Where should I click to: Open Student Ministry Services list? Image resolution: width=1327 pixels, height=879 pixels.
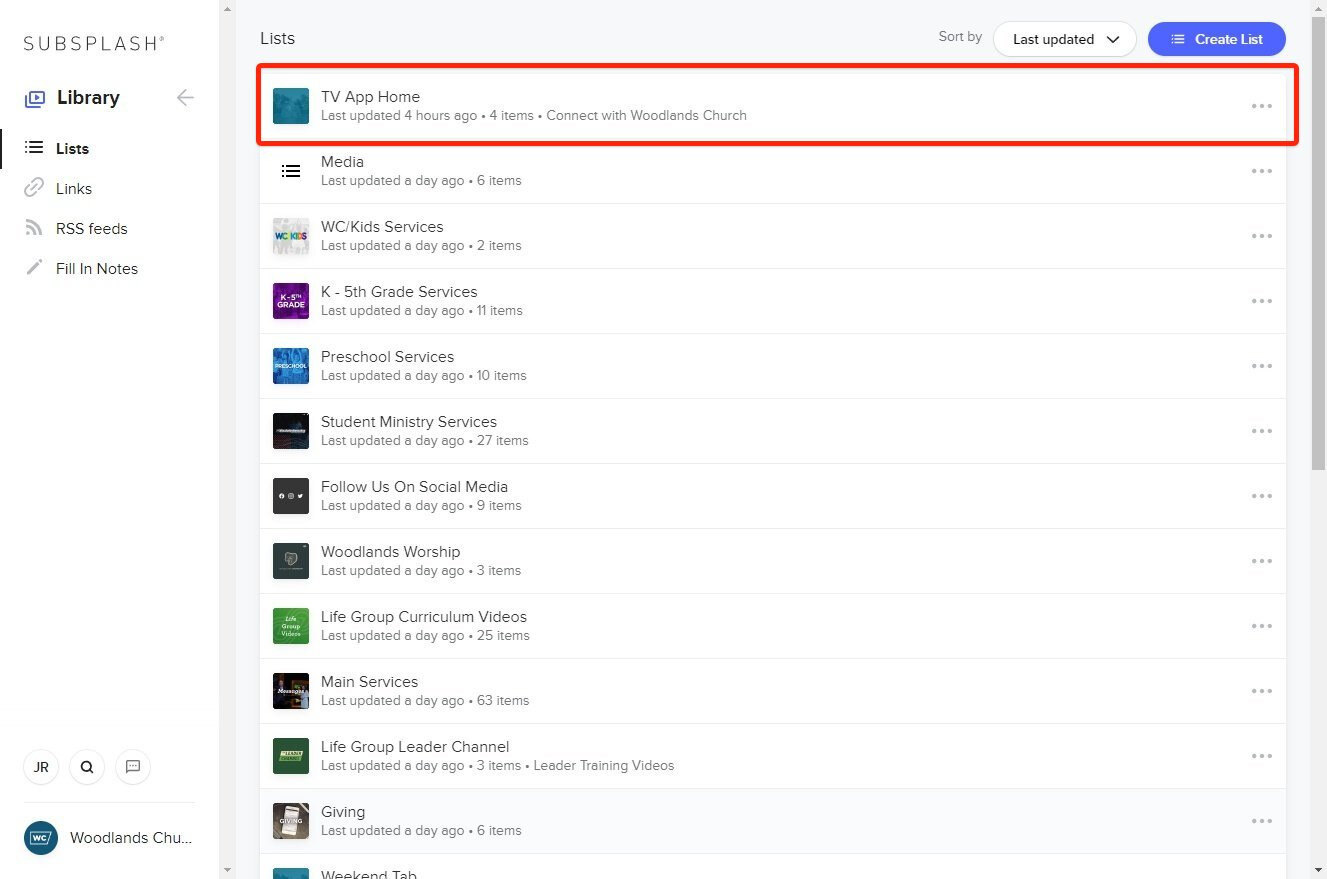click(x=773, y=431)
